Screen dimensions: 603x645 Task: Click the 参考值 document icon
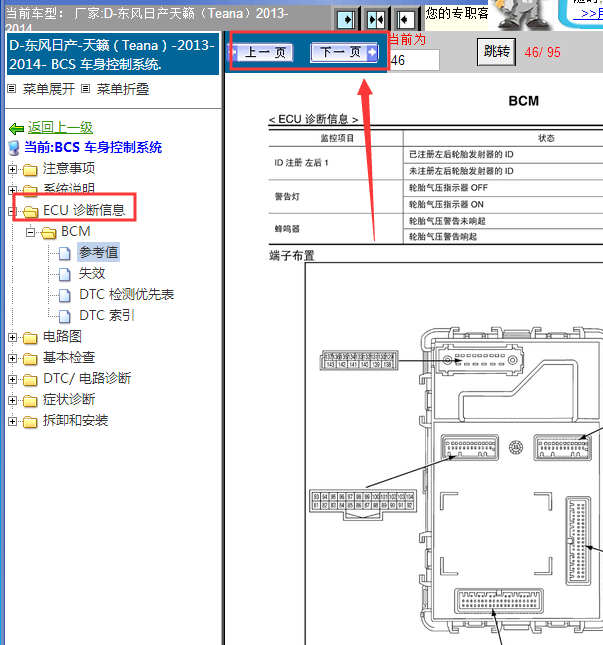coord(65,253)
